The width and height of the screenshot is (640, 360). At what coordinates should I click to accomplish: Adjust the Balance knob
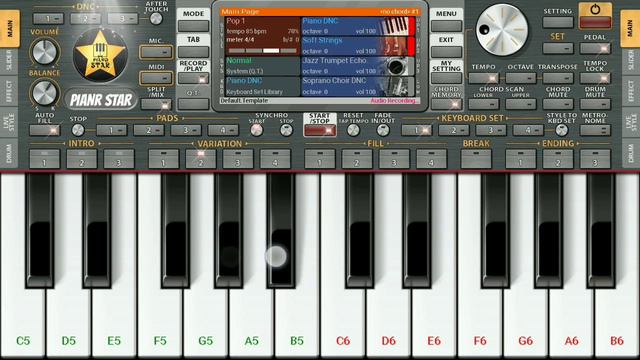click(44, 93)
